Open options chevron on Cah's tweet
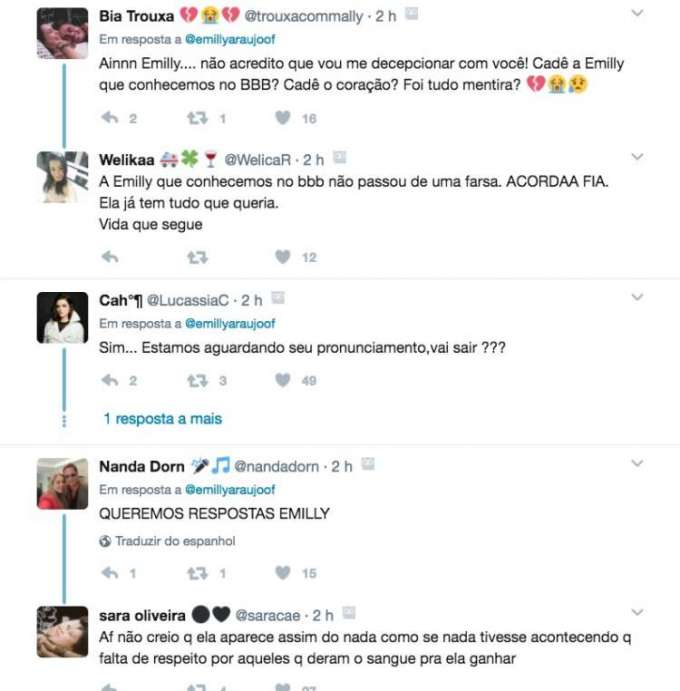The image size is (680, 691). click(637, 297)
